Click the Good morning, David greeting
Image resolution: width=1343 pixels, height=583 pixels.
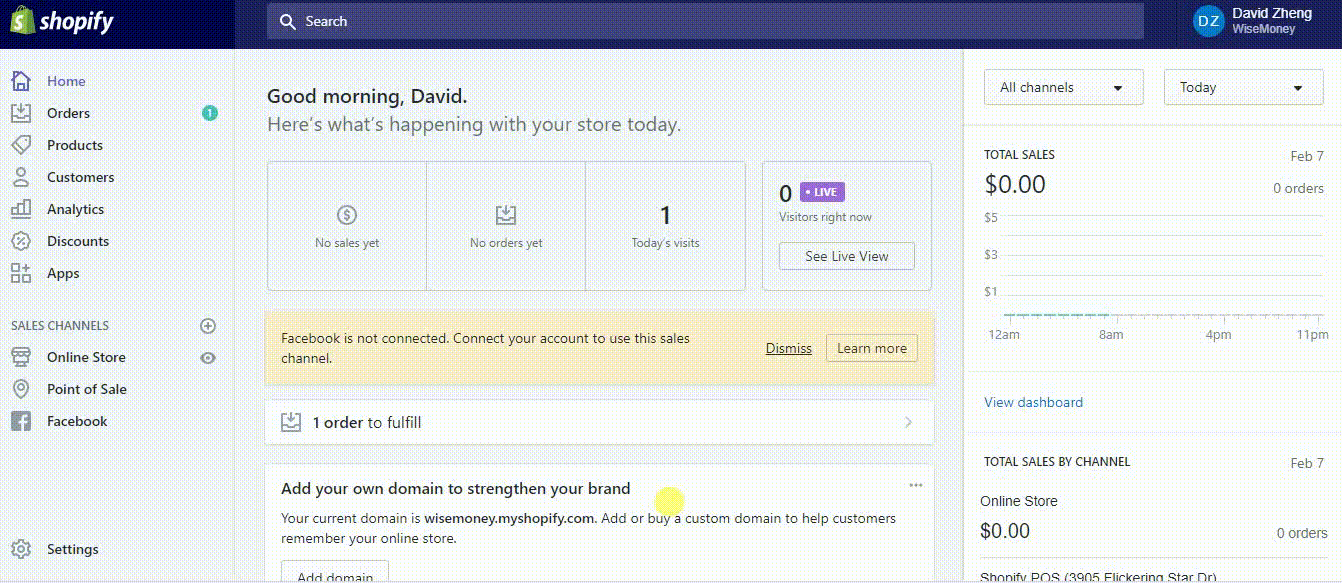tap(367, 97)
